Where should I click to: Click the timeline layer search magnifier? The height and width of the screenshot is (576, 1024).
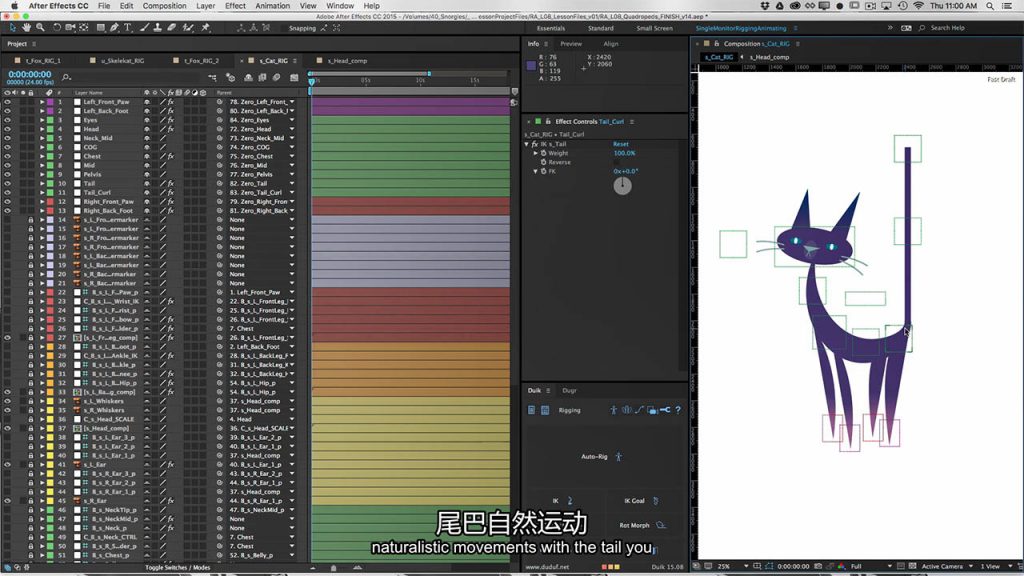click(x=67, y=78)
